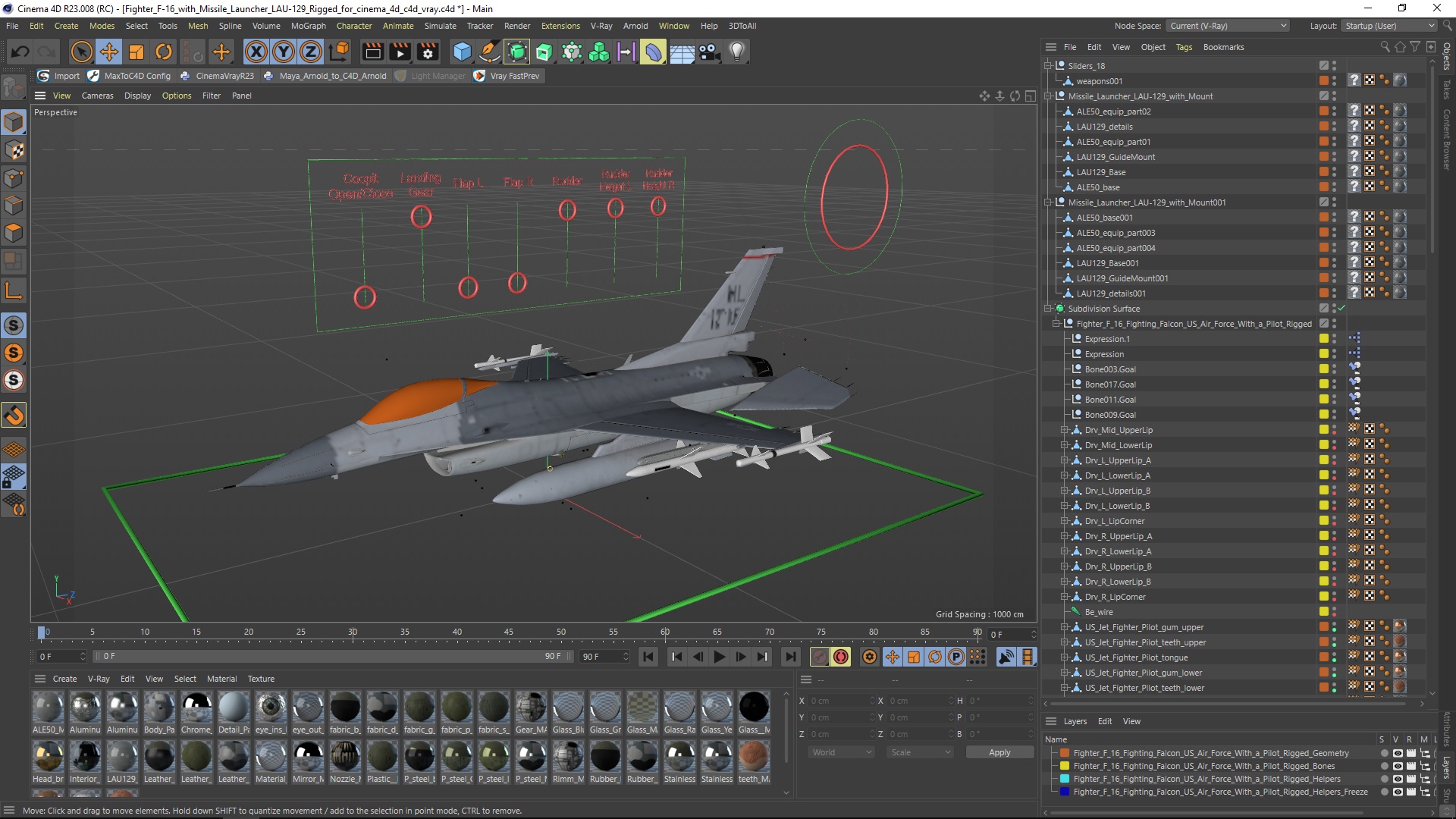Select the Rotate tool in top toolbar
1456x819 pixels.
[164, 52]
